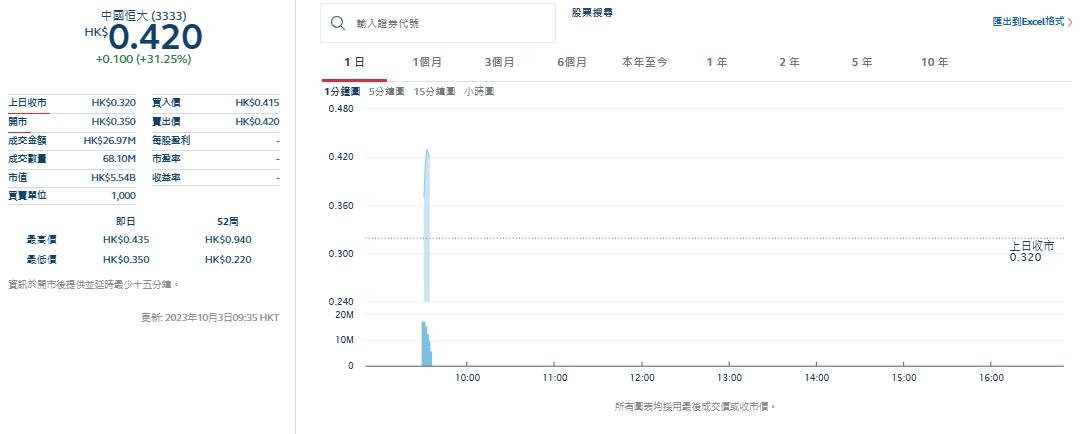Click the large 0.420 price

click(155, 37)
